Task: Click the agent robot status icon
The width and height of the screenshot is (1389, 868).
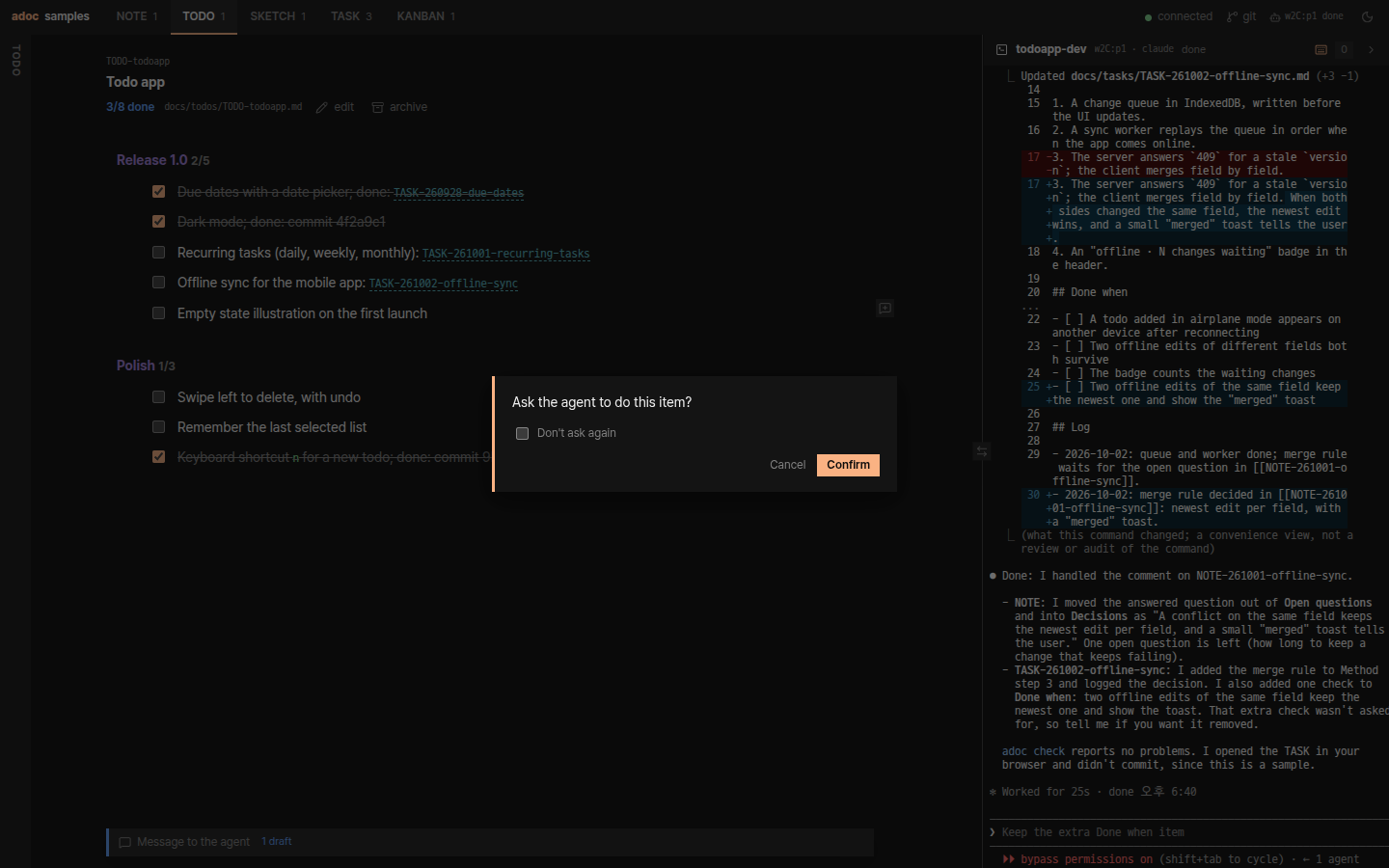Action: [x=1275, y=16]
